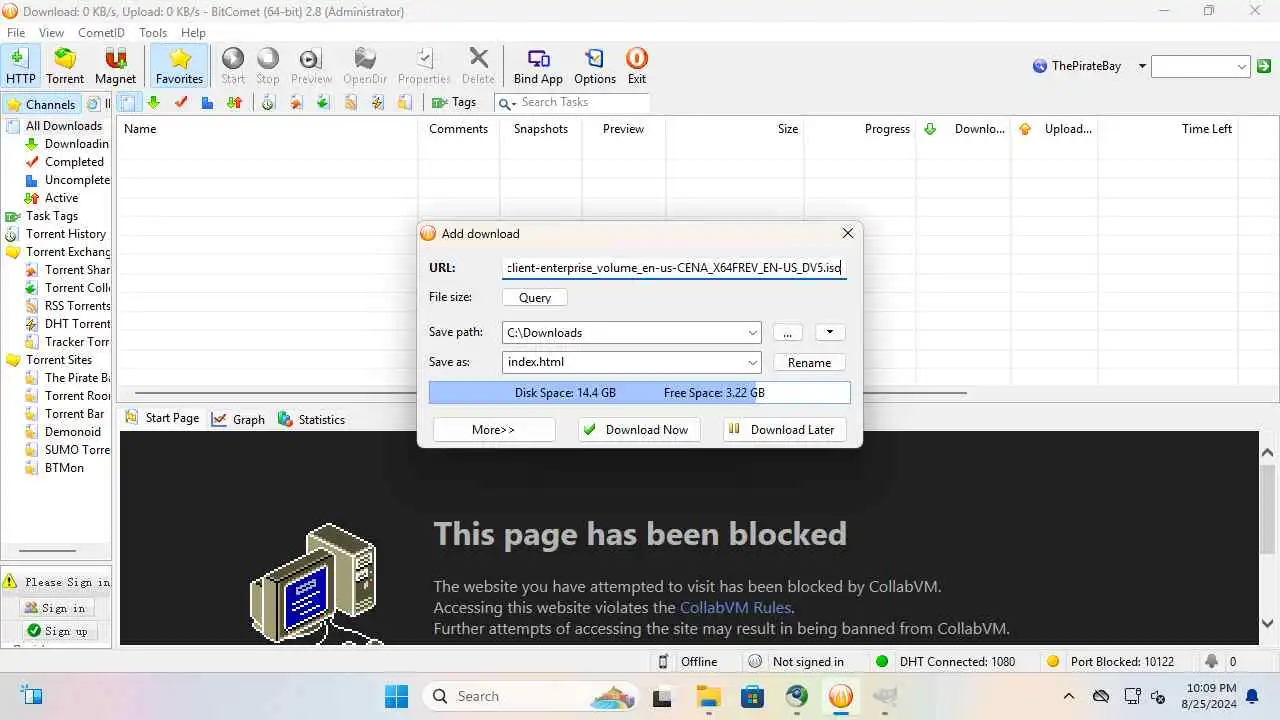
Task: Select RSS Torrents in the sidebar
Action: (x=77, y=306)
